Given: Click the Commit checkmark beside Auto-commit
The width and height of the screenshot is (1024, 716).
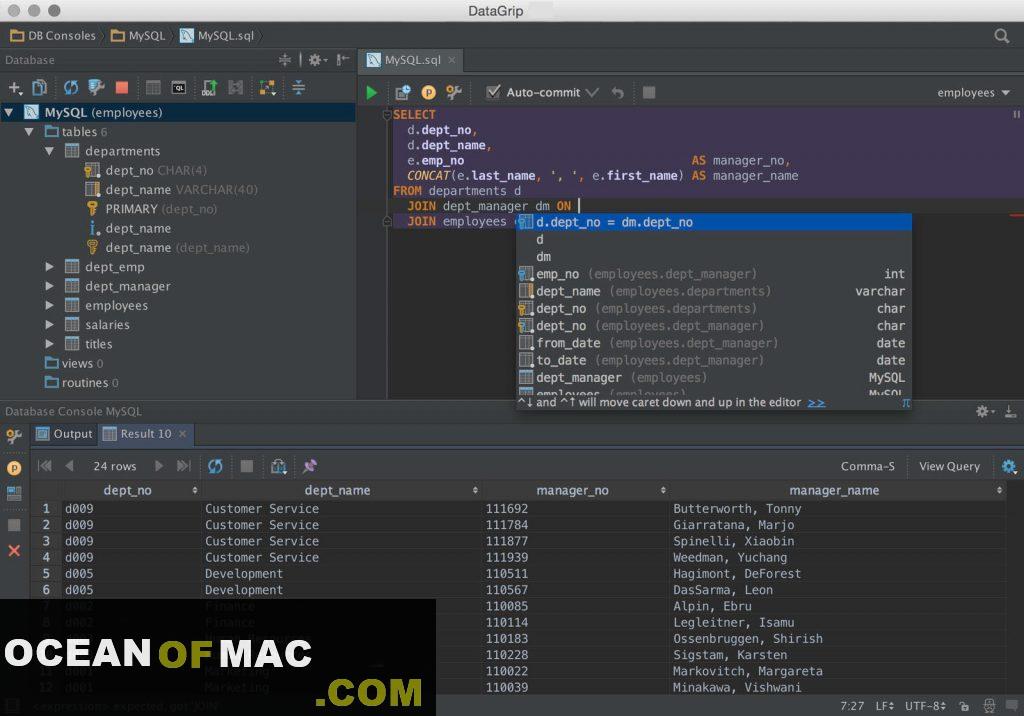Looking at the screenshot, I should point(592,93).
